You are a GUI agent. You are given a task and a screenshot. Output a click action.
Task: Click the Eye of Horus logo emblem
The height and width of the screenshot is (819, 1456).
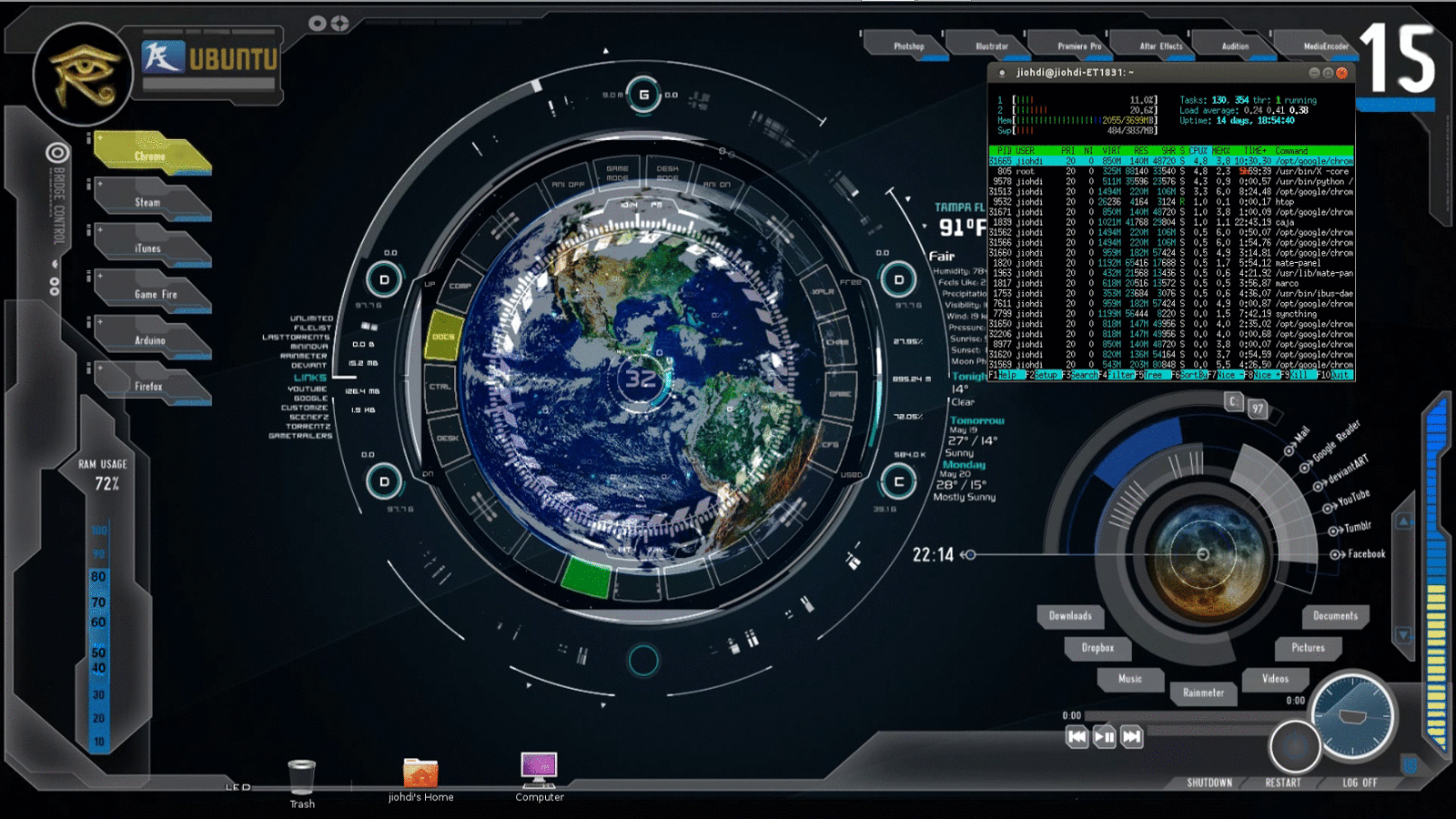[x=83, y=74]
